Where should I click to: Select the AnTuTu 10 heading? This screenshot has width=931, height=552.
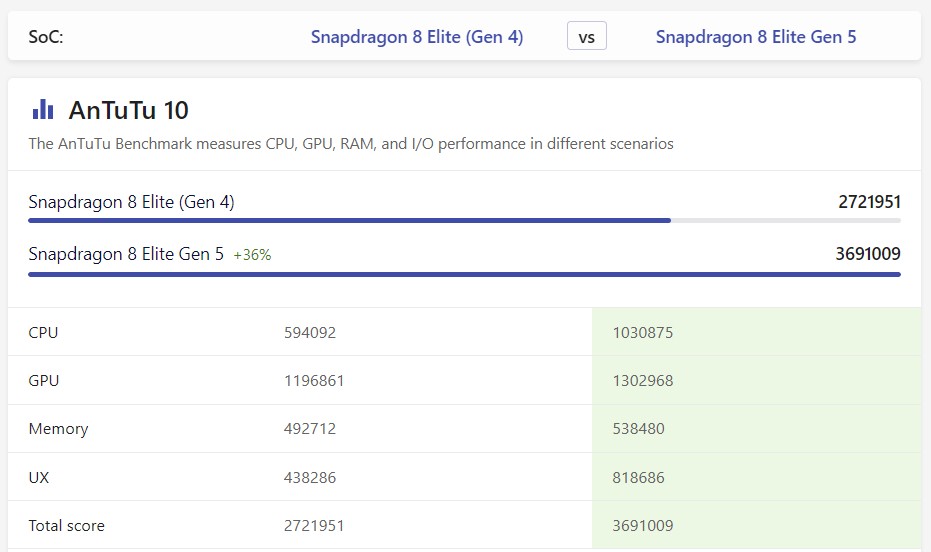(128, 110)
